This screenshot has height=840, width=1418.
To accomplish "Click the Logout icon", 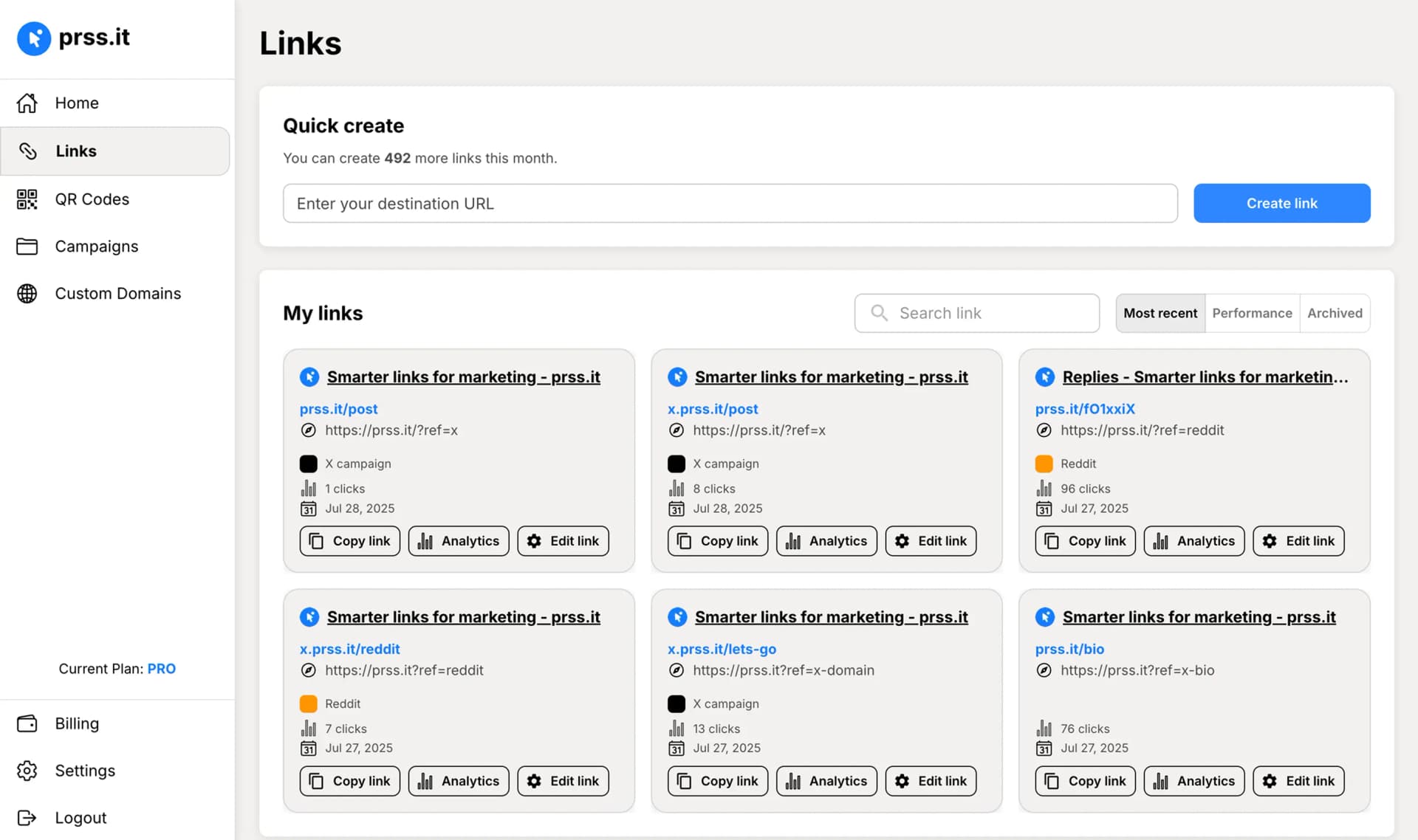I will click(27, 819).
